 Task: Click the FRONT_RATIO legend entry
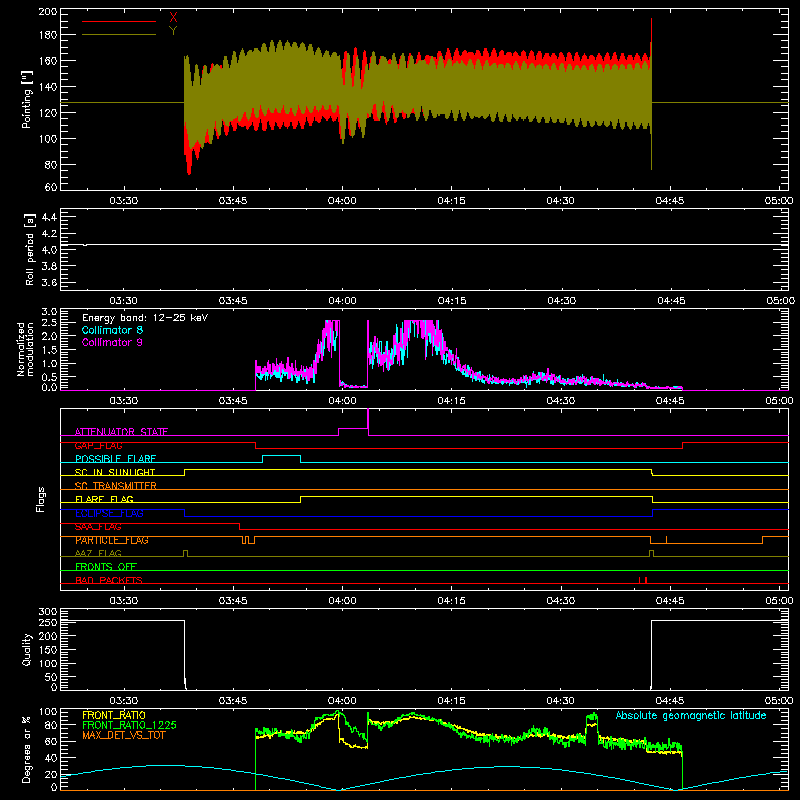114,715
